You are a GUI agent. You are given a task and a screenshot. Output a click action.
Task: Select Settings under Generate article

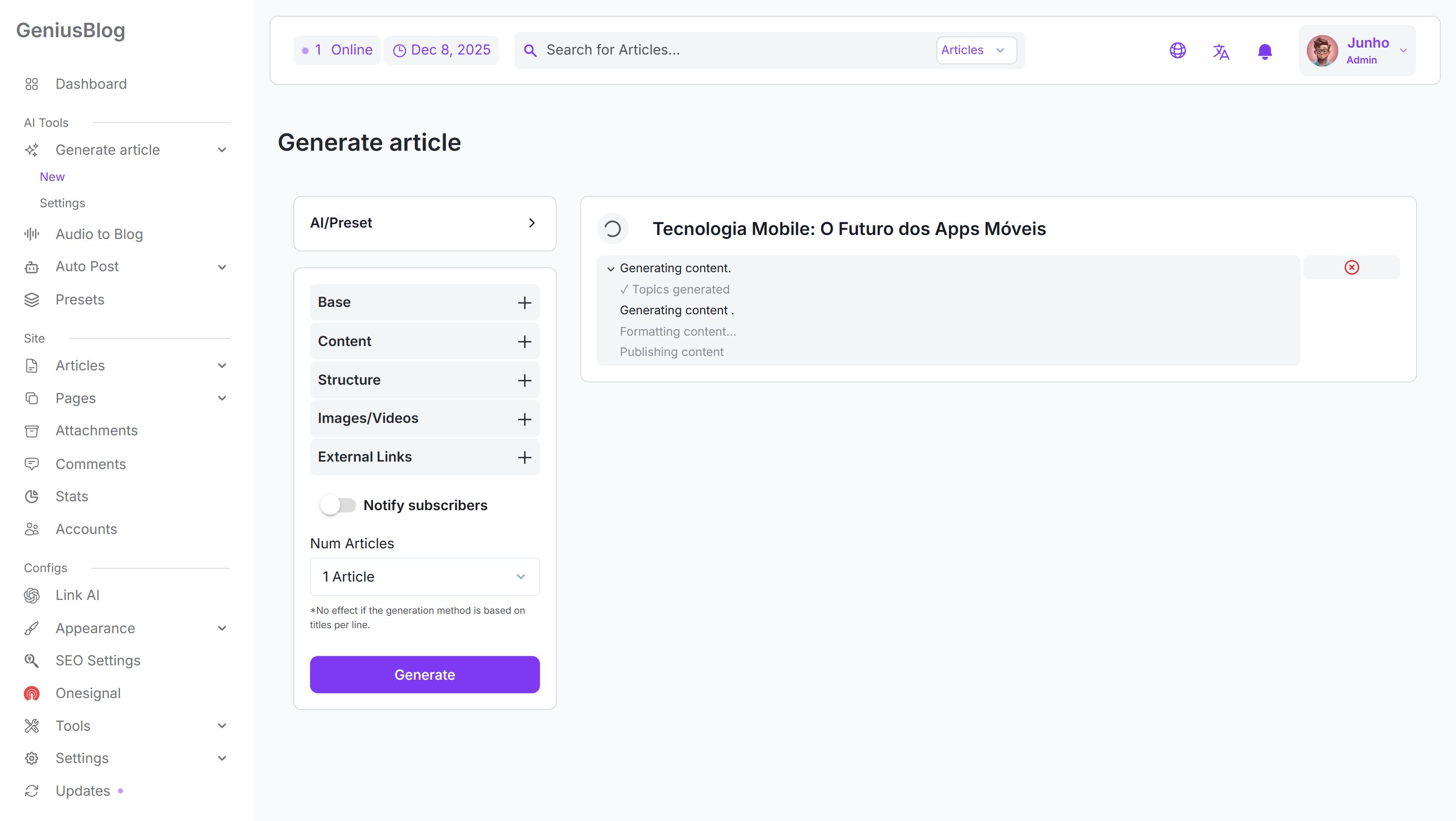(62, 203)
